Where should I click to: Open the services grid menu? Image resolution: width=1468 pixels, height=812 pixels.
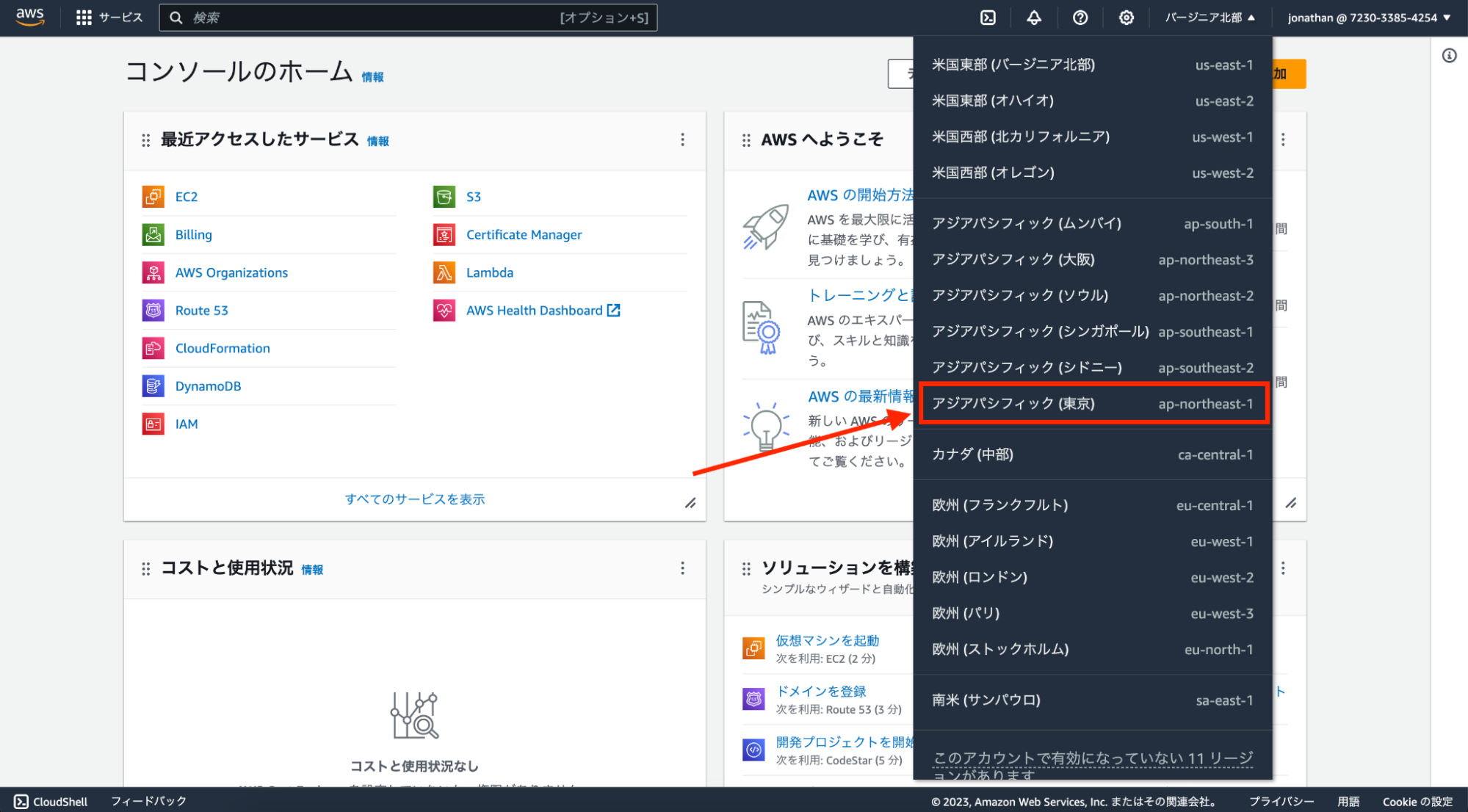click(x=84, y=18)
